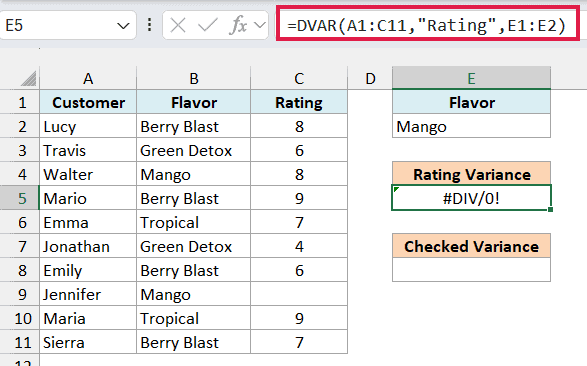The image size is (587, 366).
Task: Select the Walter cell
Action: tap(88, 174)
